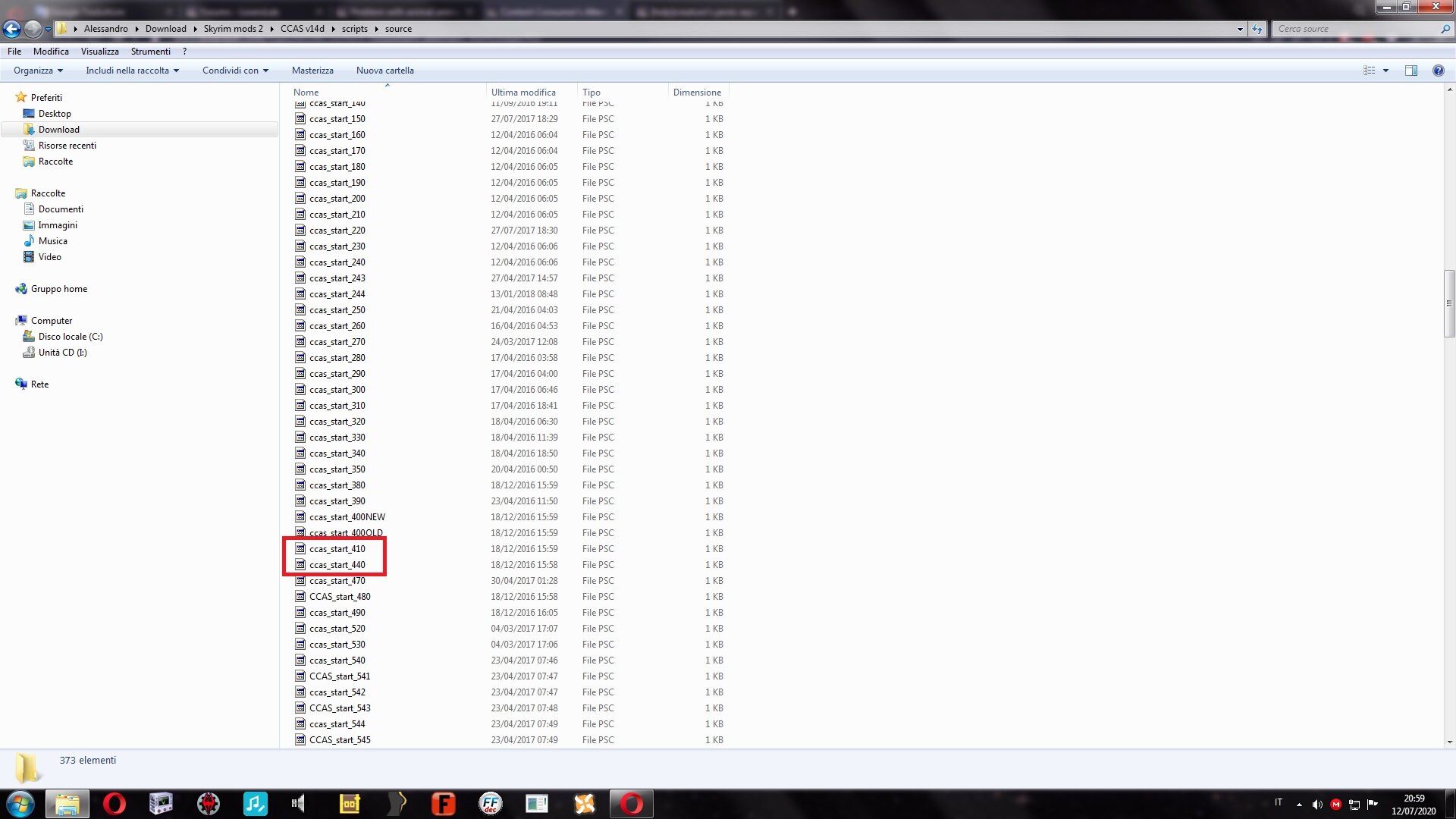Click the Masterizza button
The width and height of the screenshot is (1456, 819).
pyautogui.click(x=312, y=71)
